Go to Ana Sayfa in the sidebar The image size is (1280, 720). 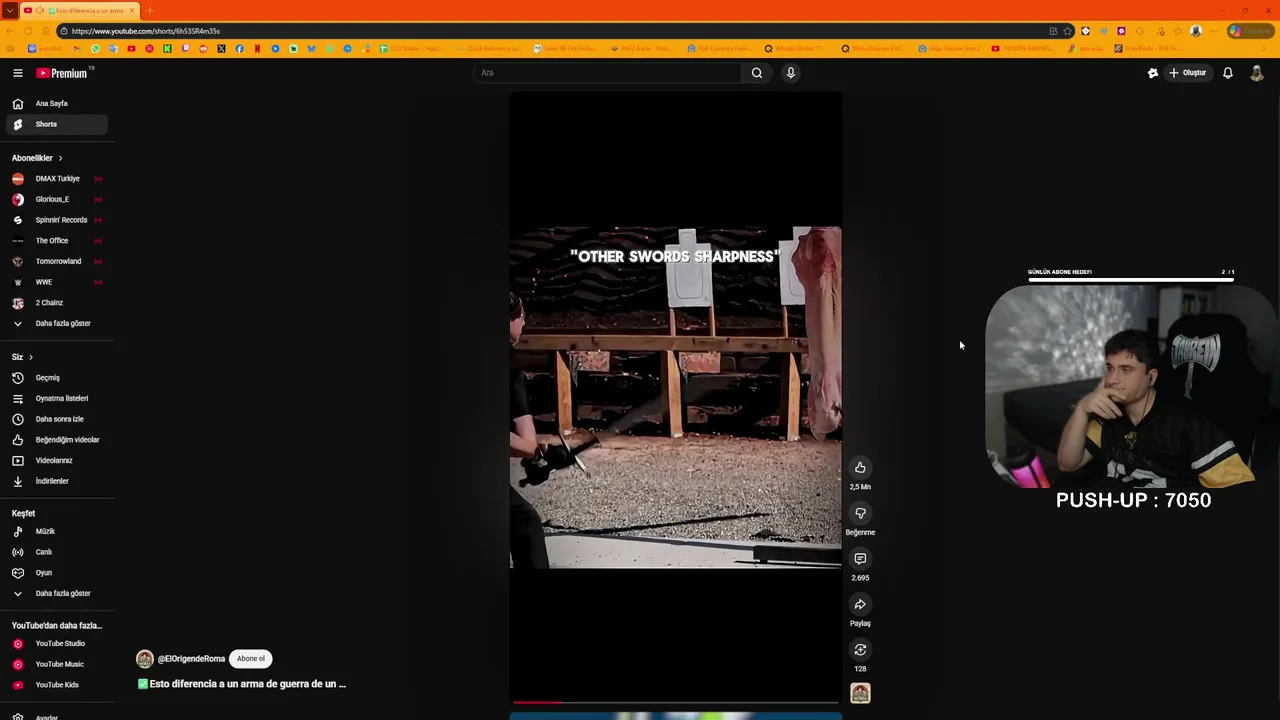tap(57, 104)
